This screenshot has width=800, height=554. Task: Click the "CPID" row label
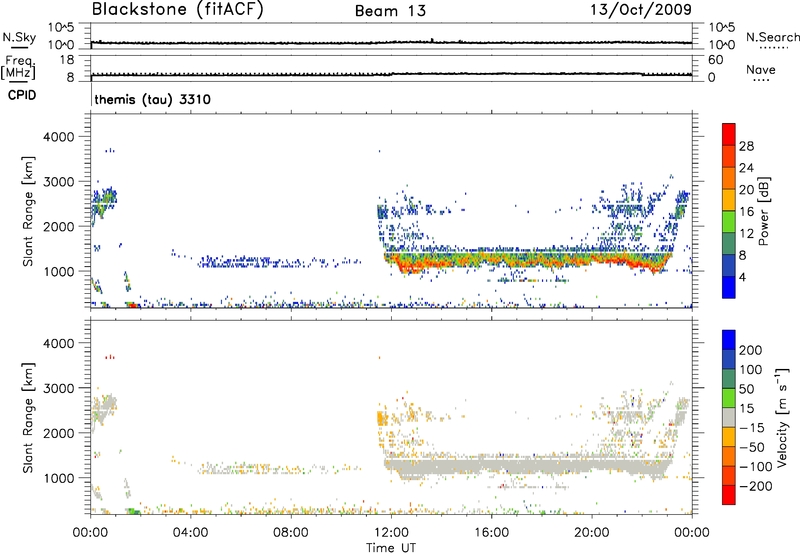22,95
